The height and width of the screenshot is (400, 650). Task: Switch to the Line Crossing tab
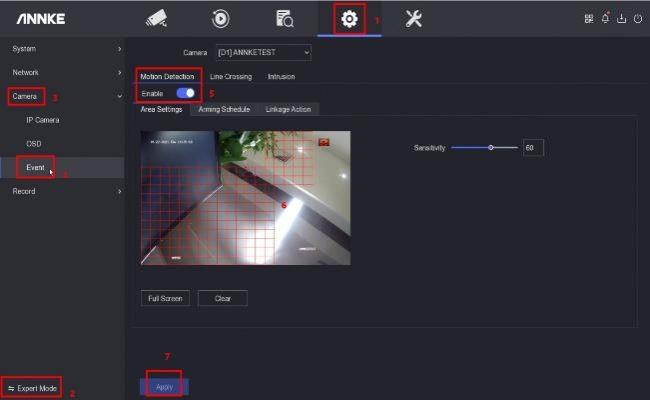[230, 77]
